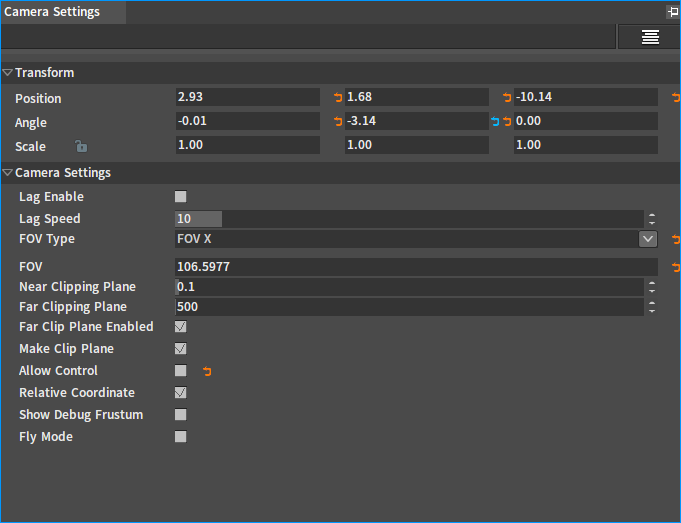Click the Position Z field -10.14
The height and width of the screenshot is (523, 681).
[x=585, y=97]
